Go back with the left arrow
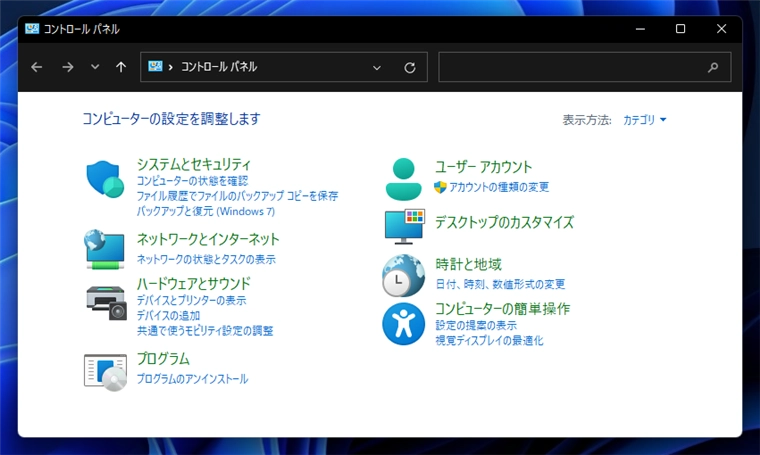 click(37, 67)
